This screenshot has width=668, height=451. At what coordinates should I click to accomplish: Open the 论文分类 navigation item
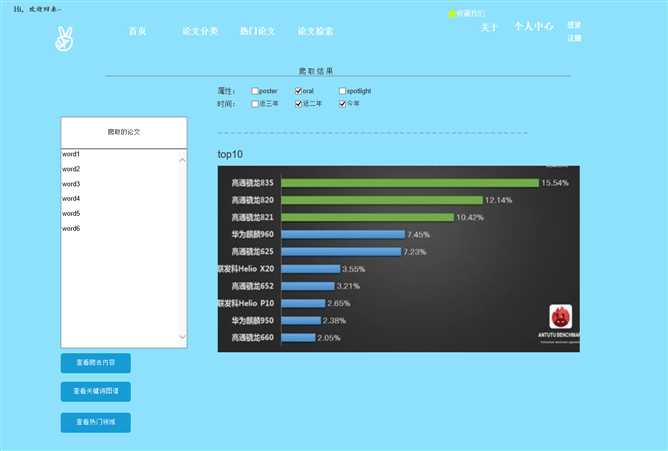pyautogui.click(x=200, y=31)
